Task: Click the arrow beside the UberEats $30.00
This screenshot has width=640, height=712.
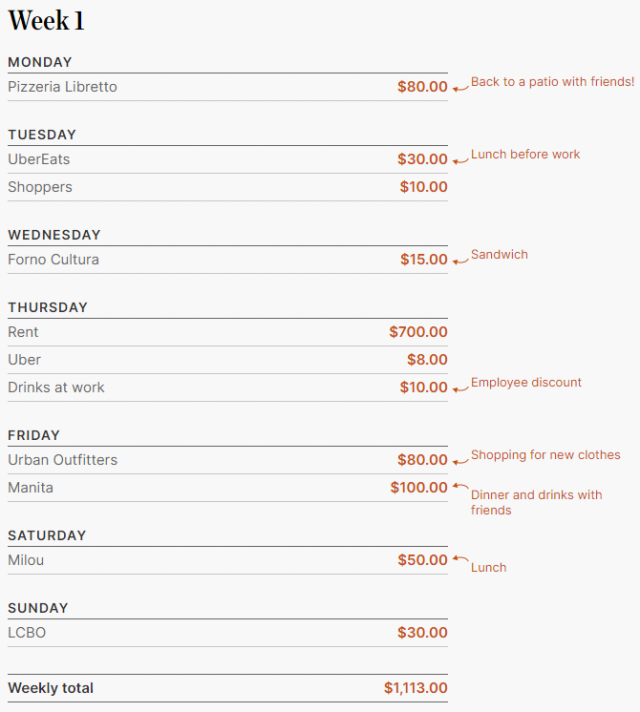Action: pos(461,161)
